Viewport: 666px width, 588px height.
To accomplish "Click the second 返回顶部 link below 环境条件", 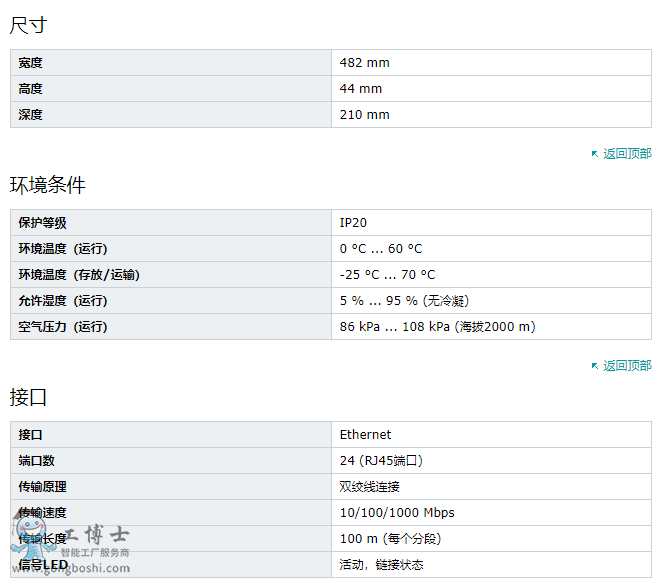I will [627, 366].
